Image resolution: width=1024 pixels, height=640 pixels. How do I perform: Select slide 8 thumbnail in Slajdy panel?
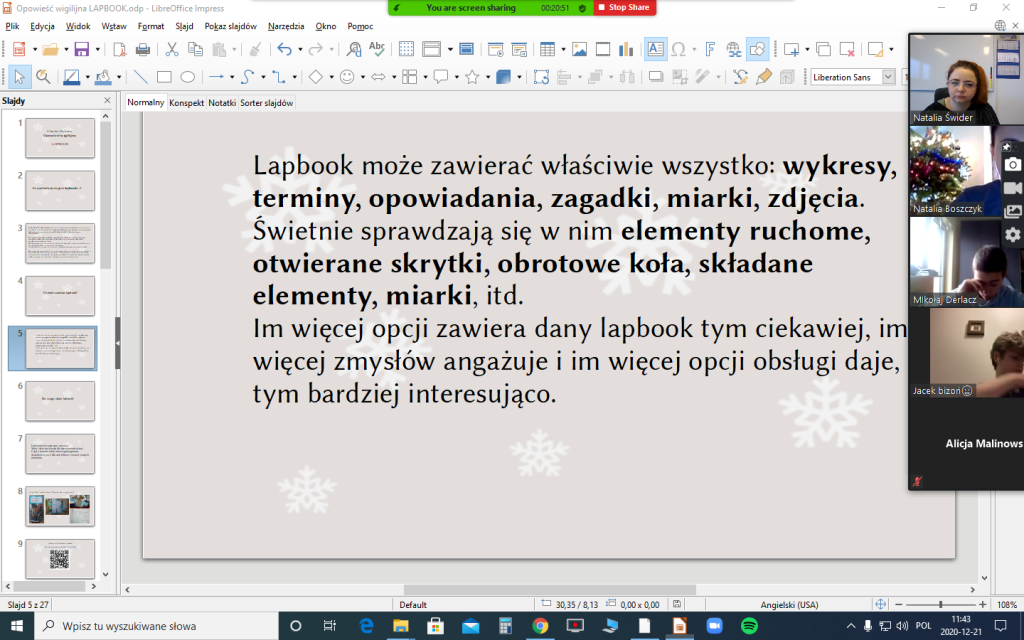tap(60, 505)
